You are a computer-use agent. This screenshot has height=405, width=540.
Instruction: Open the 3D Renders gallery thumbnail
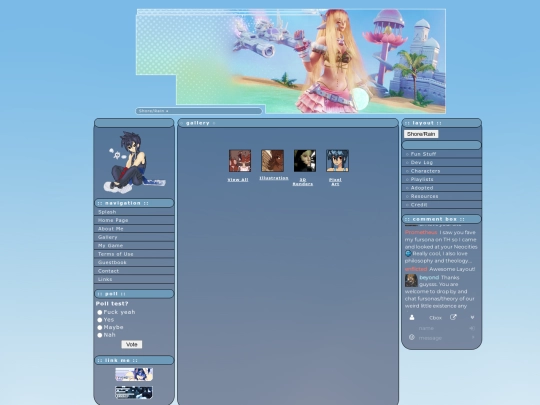pos(305,160)
